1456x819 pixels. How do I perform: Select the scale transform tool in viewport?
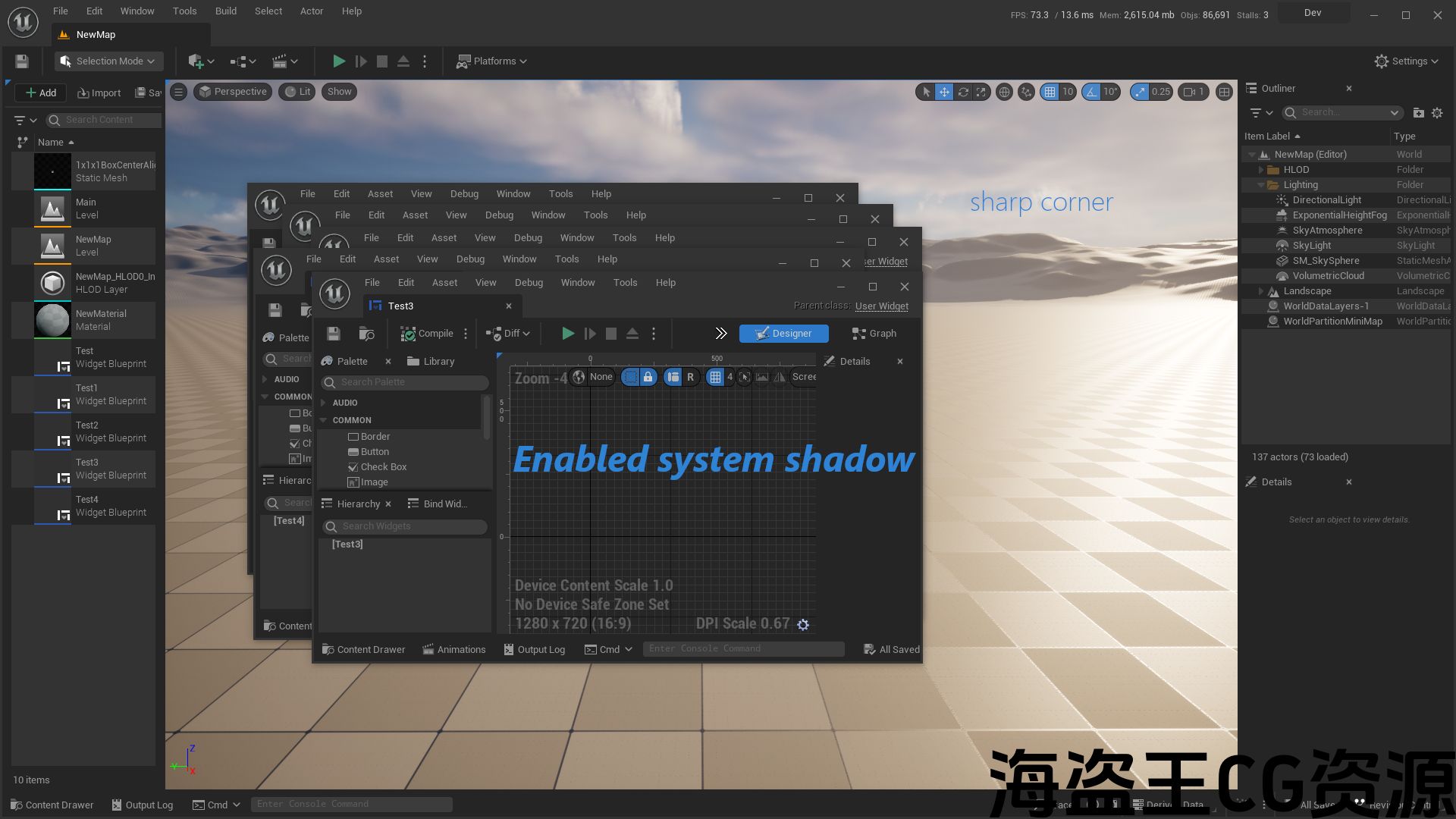pyautogui.click(x=981, y=92)
